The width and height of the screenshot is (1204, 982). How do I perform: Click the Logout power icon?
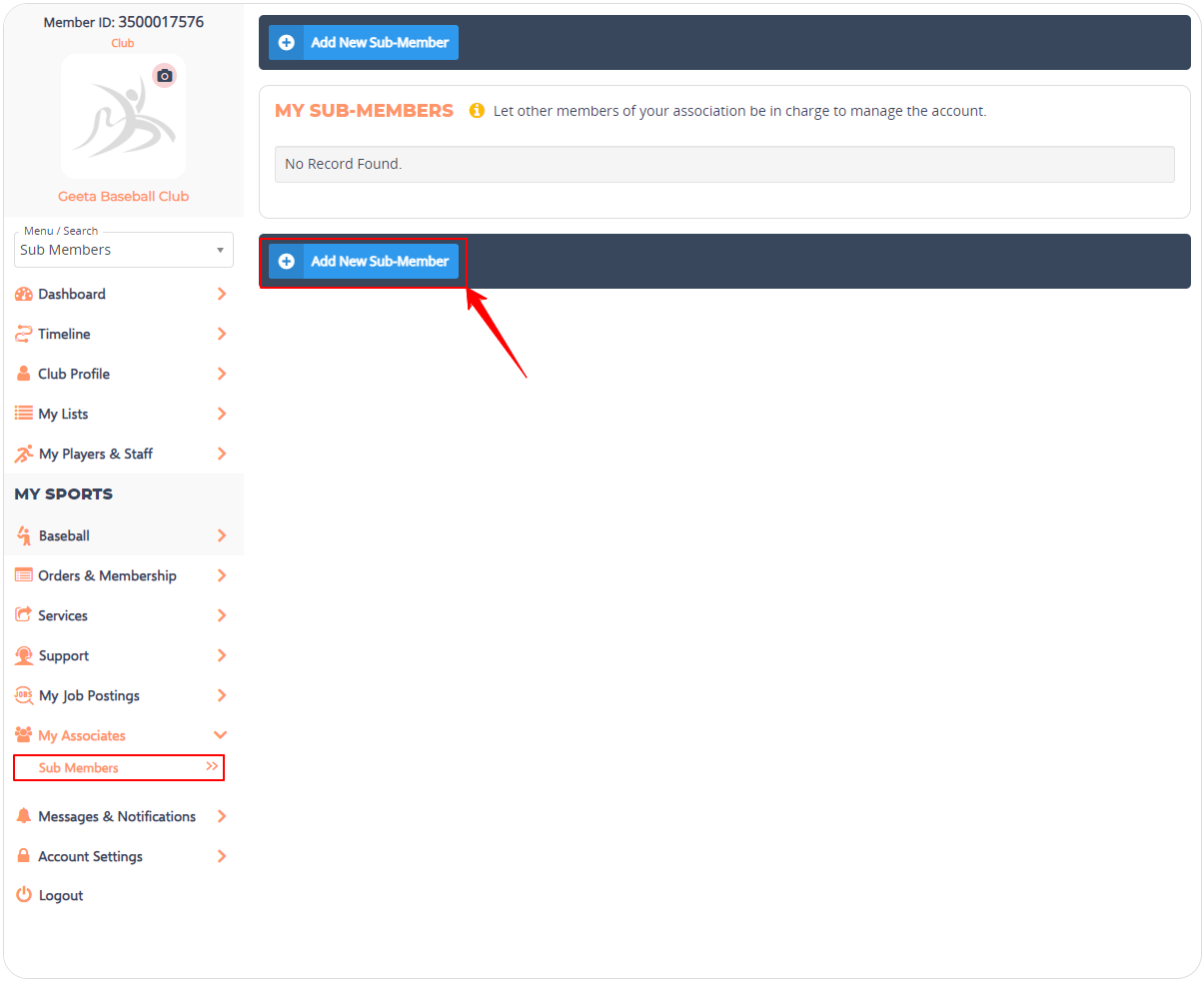tap(24, 895)
